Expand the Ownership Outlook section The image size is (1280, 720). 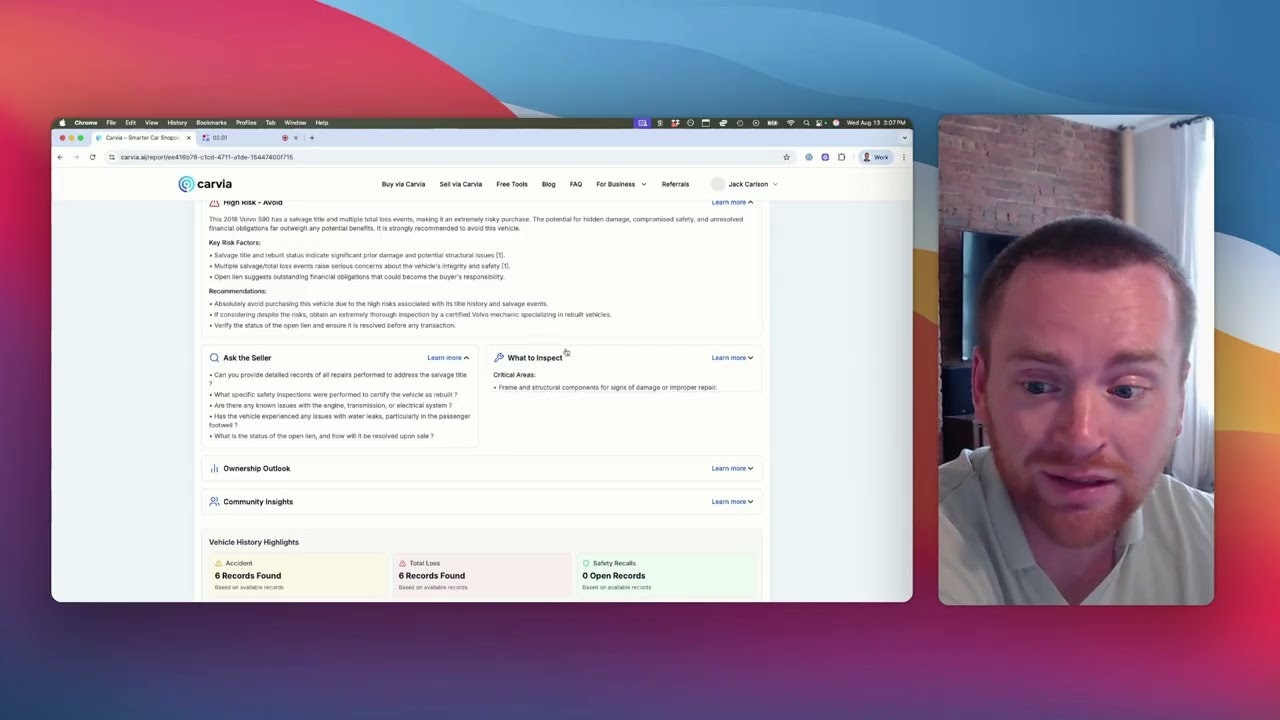coord(482,468)
